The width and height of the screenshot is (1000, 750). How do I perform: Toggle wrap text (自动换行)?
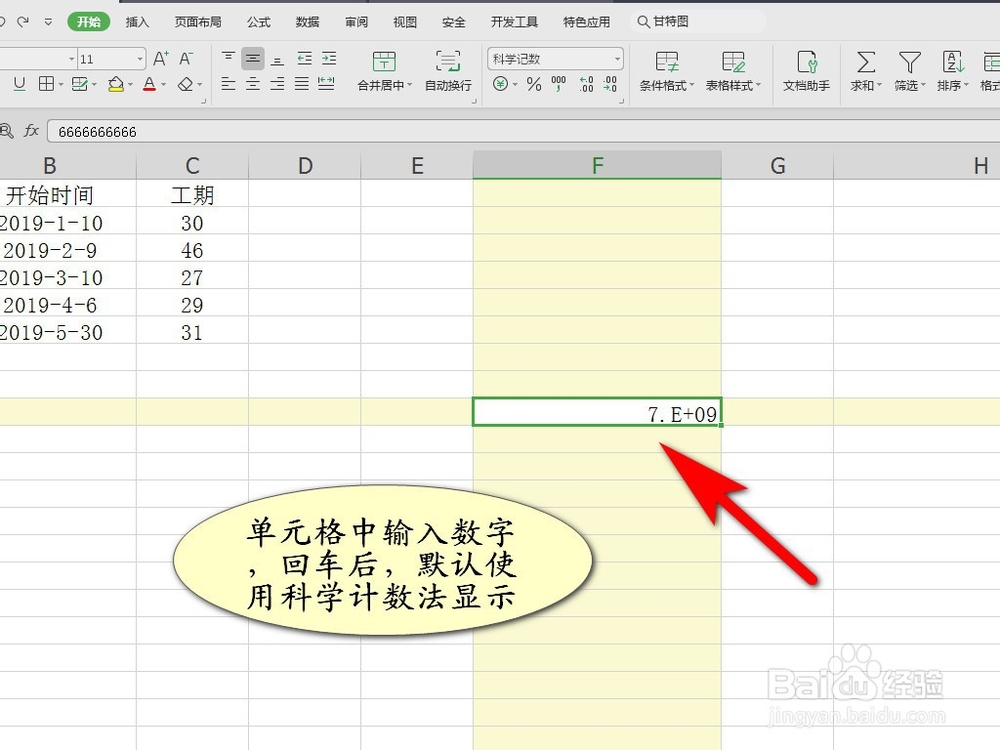point(448,70)
